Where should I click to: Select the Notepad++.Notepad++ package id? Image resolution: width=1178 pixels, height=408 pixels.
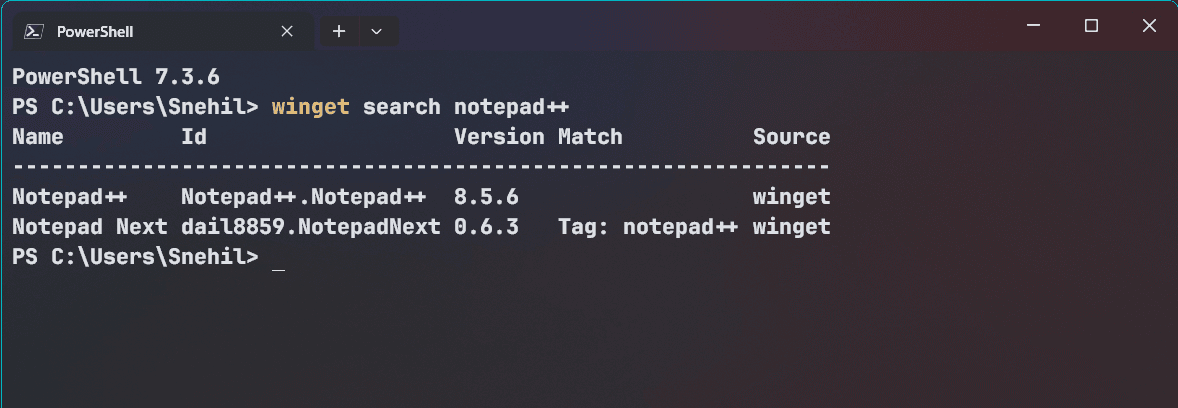coord(304,197)
